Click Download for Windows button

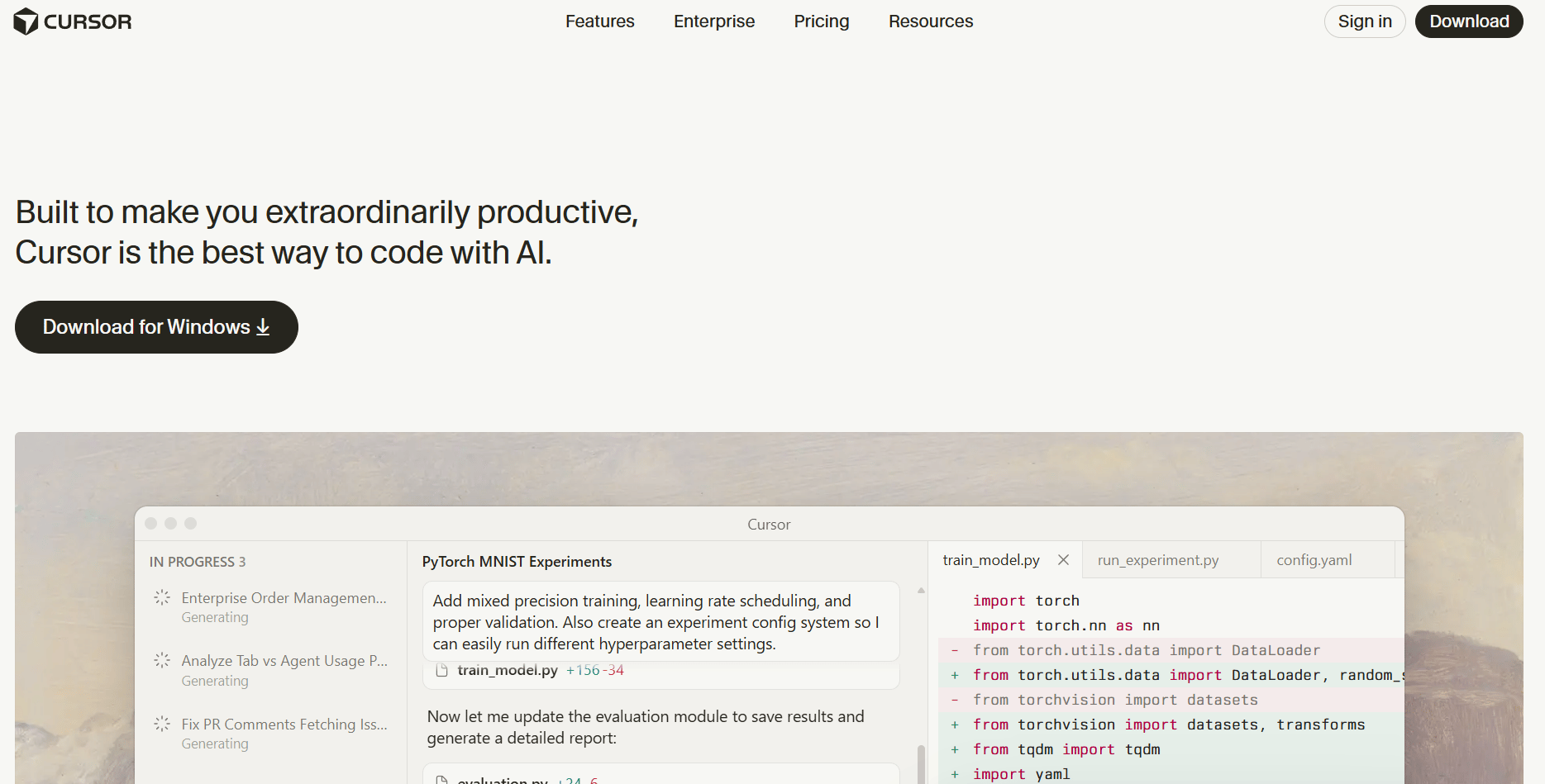point(156,327)
